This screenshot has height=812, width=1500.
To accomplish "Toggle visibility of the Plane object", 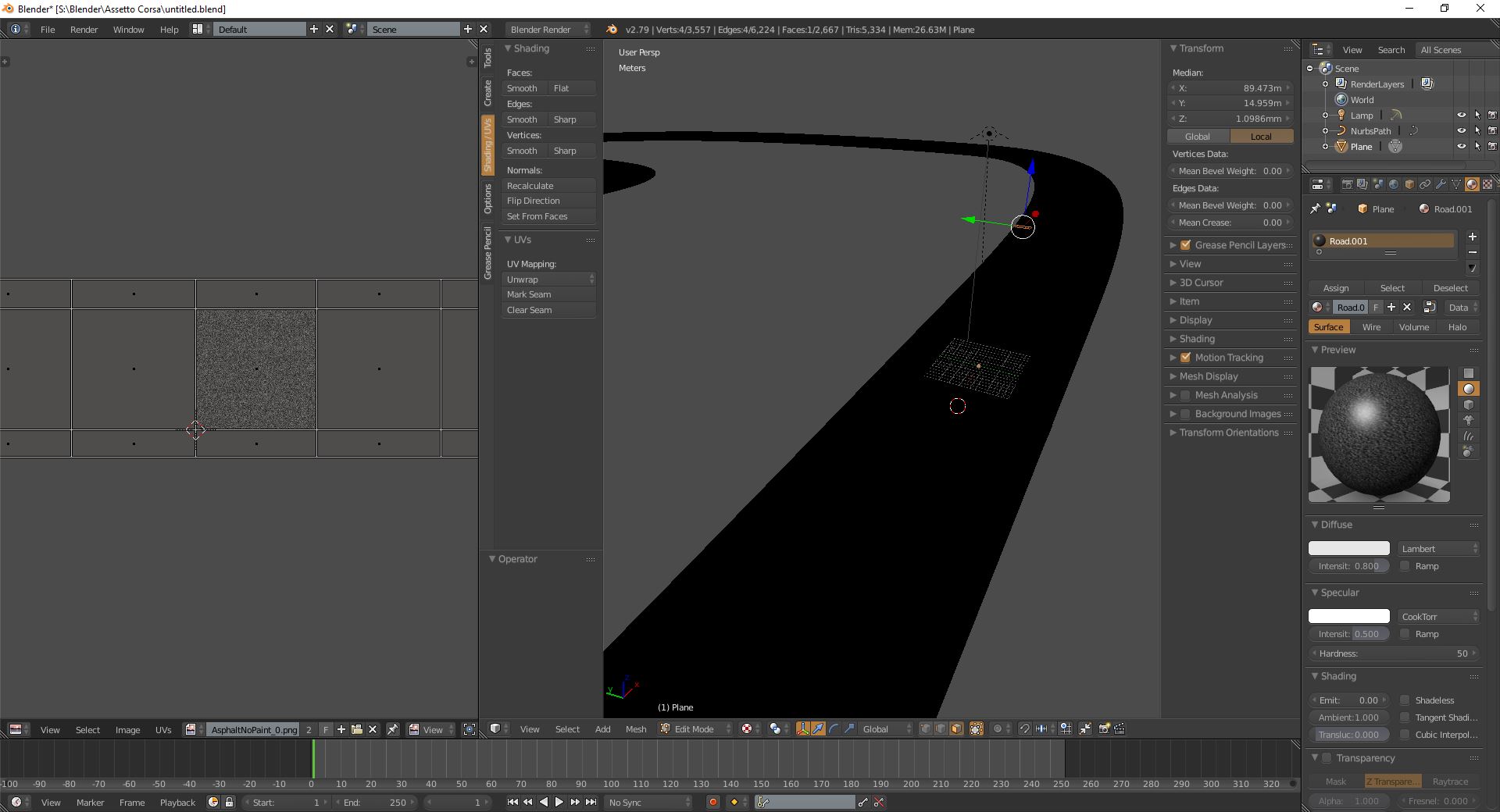I will click(1461, 146).
